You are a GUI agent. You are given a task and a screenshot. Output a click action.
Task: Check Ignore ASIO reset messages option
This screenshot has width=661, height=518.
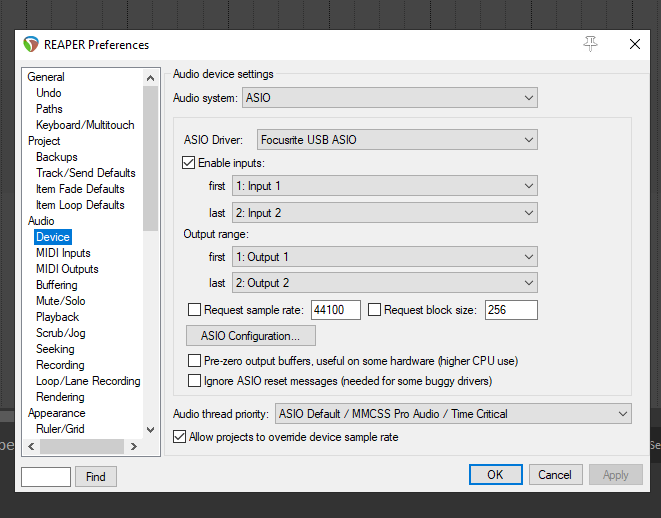tap(195, 381)
